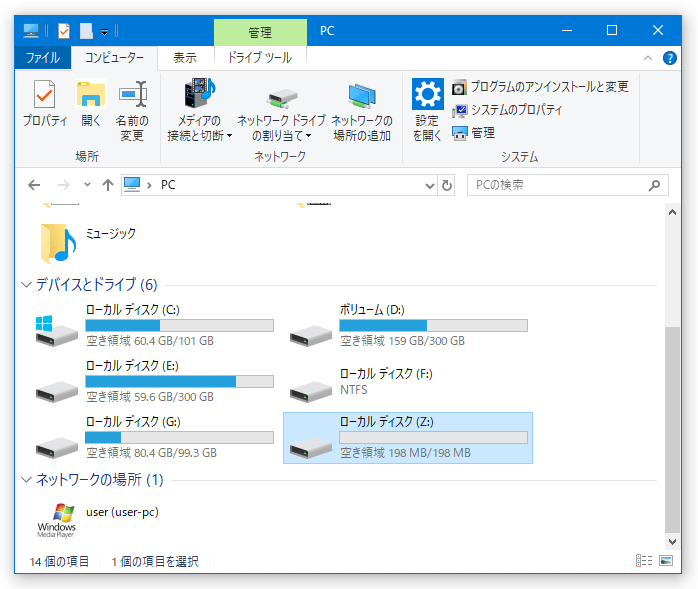Click the 1 個の項目を選択 status text
Screen dimensions: 698x589
click(x=155, y=561)
